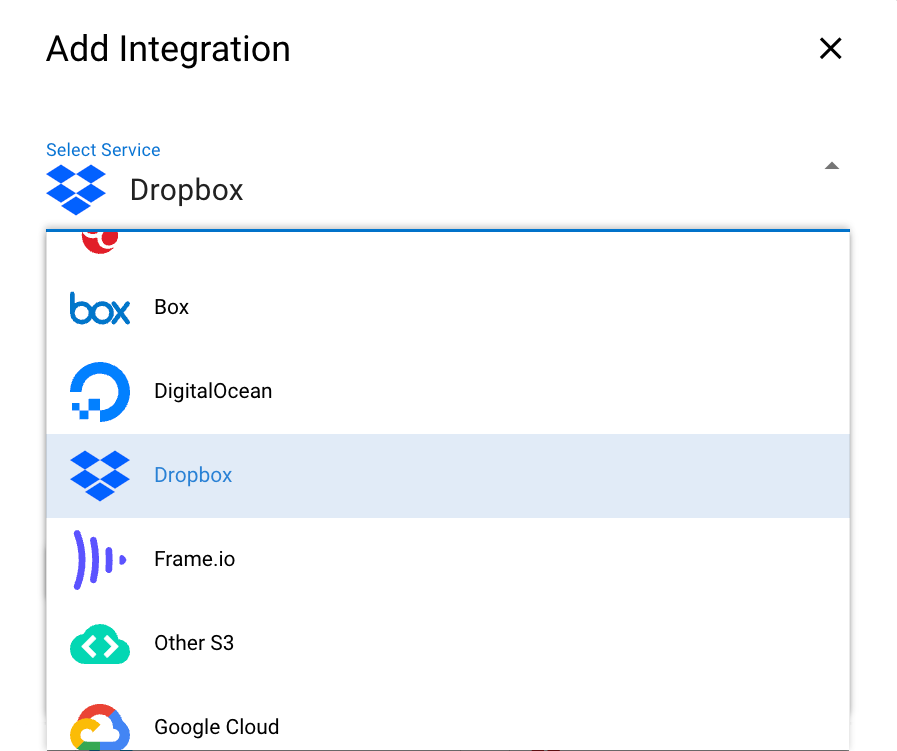Collapse the service list with the chevron
Image resolution: width=897 pixels, height=751 pixels.
click(831, 166)
